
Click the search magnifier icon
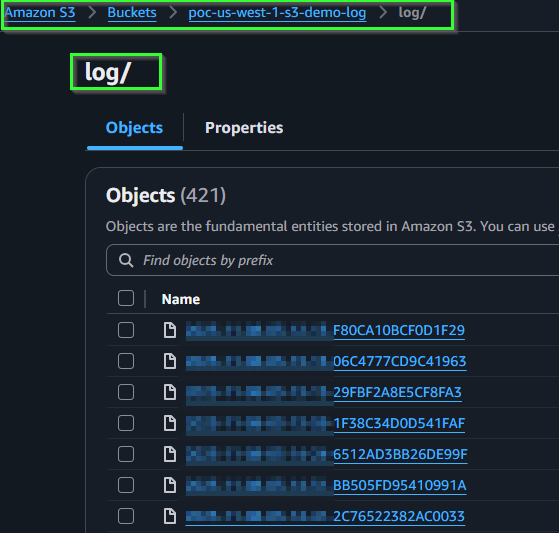click(126, 260)
